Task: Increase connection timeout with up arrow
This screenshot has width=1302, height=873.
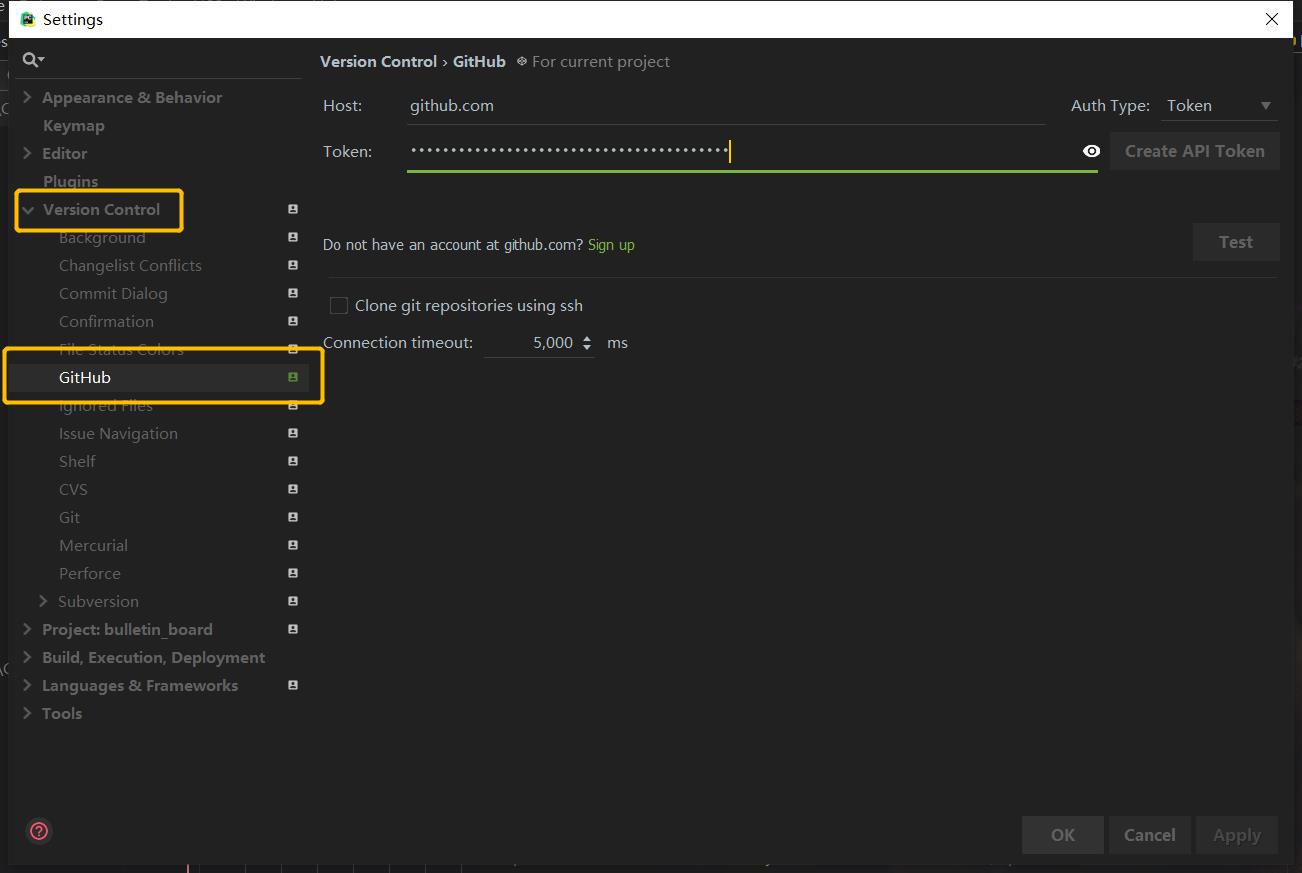Action: tap(587, 338)
